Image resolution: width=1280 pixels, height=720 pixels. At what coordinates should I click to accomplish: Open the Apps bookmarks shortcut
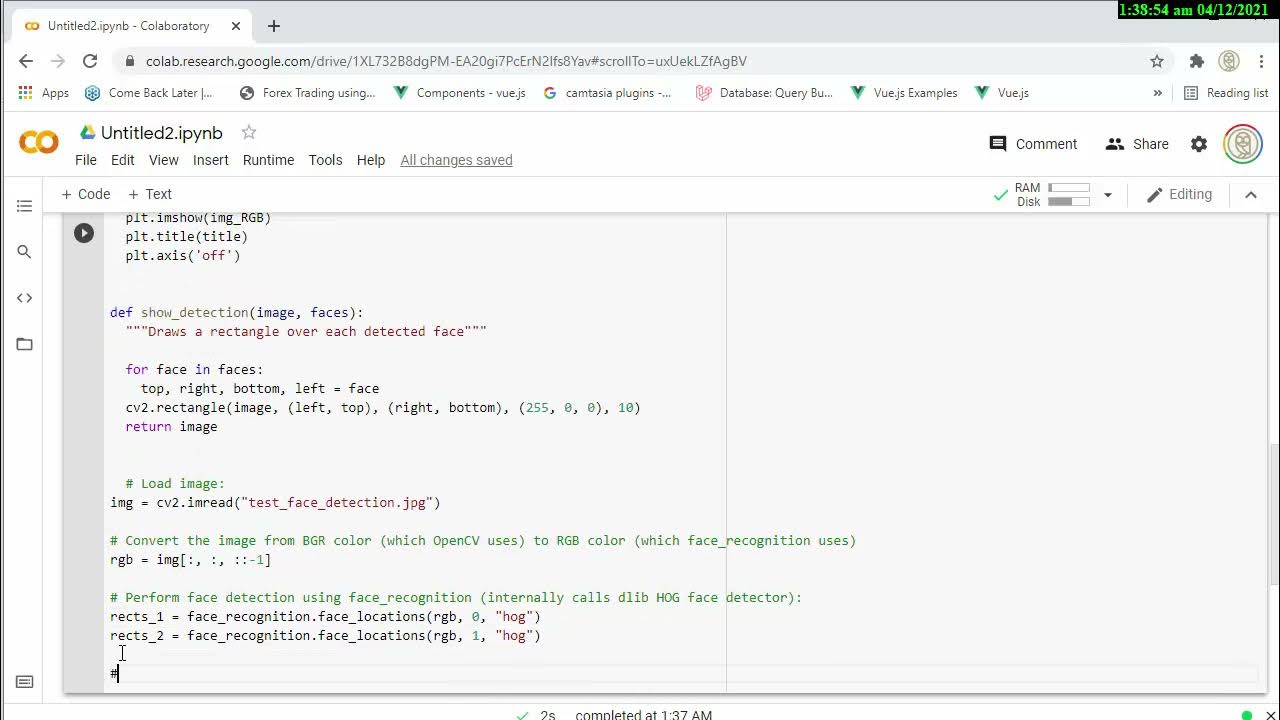point(44,93)
